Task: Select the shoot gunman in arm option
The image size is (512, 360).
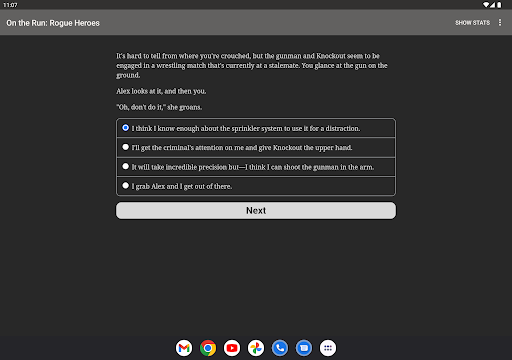Action: pos(256,167)
